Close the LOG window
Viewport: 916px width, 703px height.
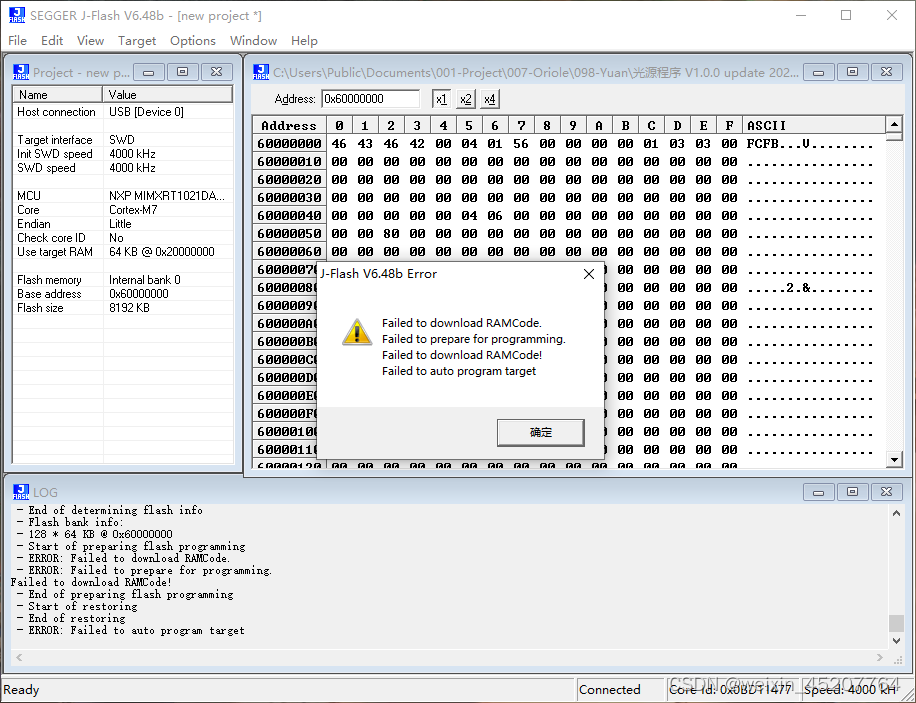(886, 492)
